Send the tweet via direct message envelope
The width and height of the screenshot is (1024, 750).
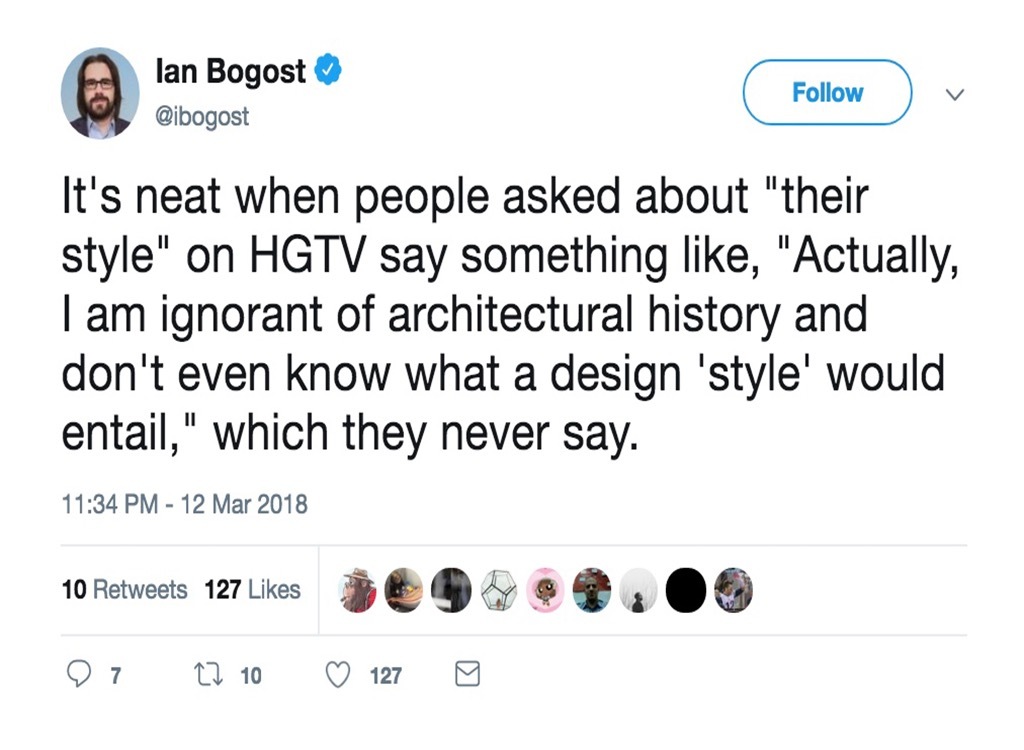pos(466,675)
